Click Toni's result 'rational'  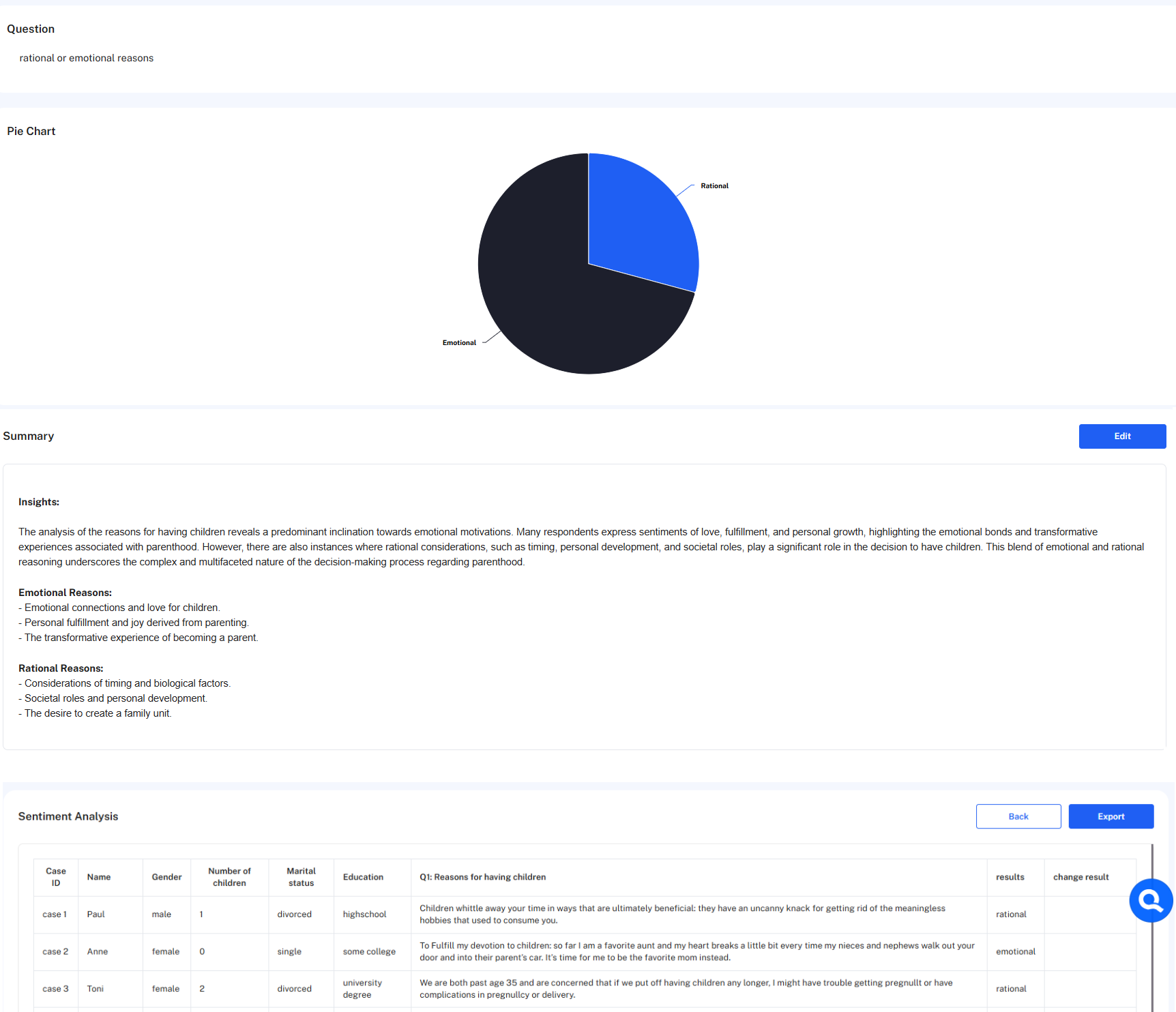[1015, 989]
